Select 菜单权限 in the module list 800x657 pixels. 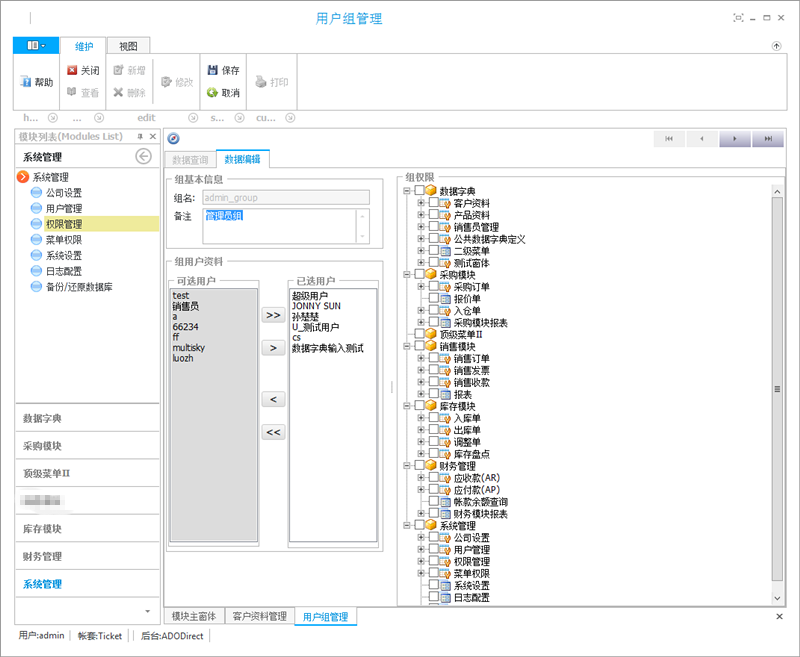pyautogui.click(x=64, y=240)
